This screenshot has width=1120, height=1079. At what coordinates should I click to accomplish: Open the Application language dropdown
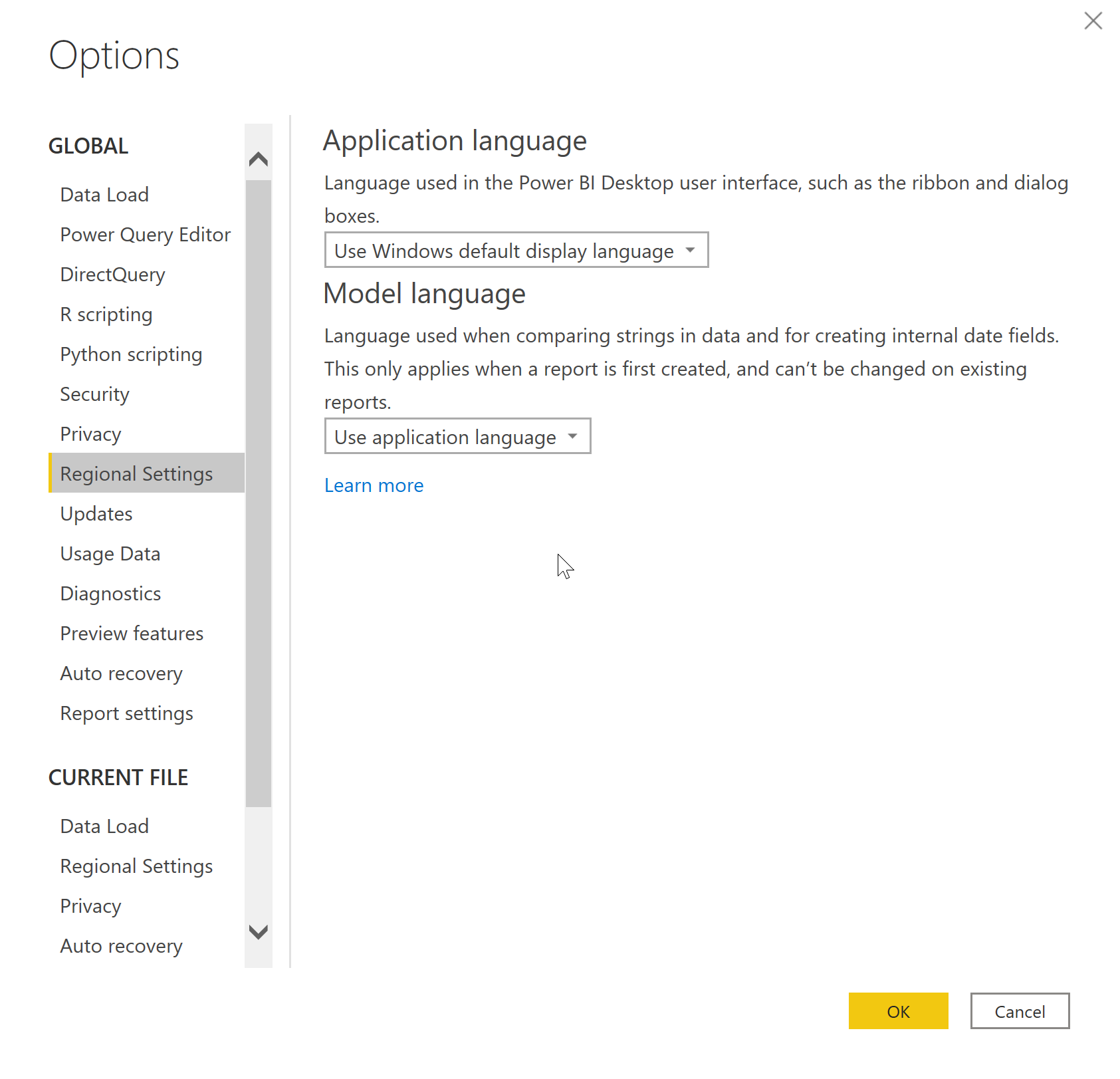516,250
